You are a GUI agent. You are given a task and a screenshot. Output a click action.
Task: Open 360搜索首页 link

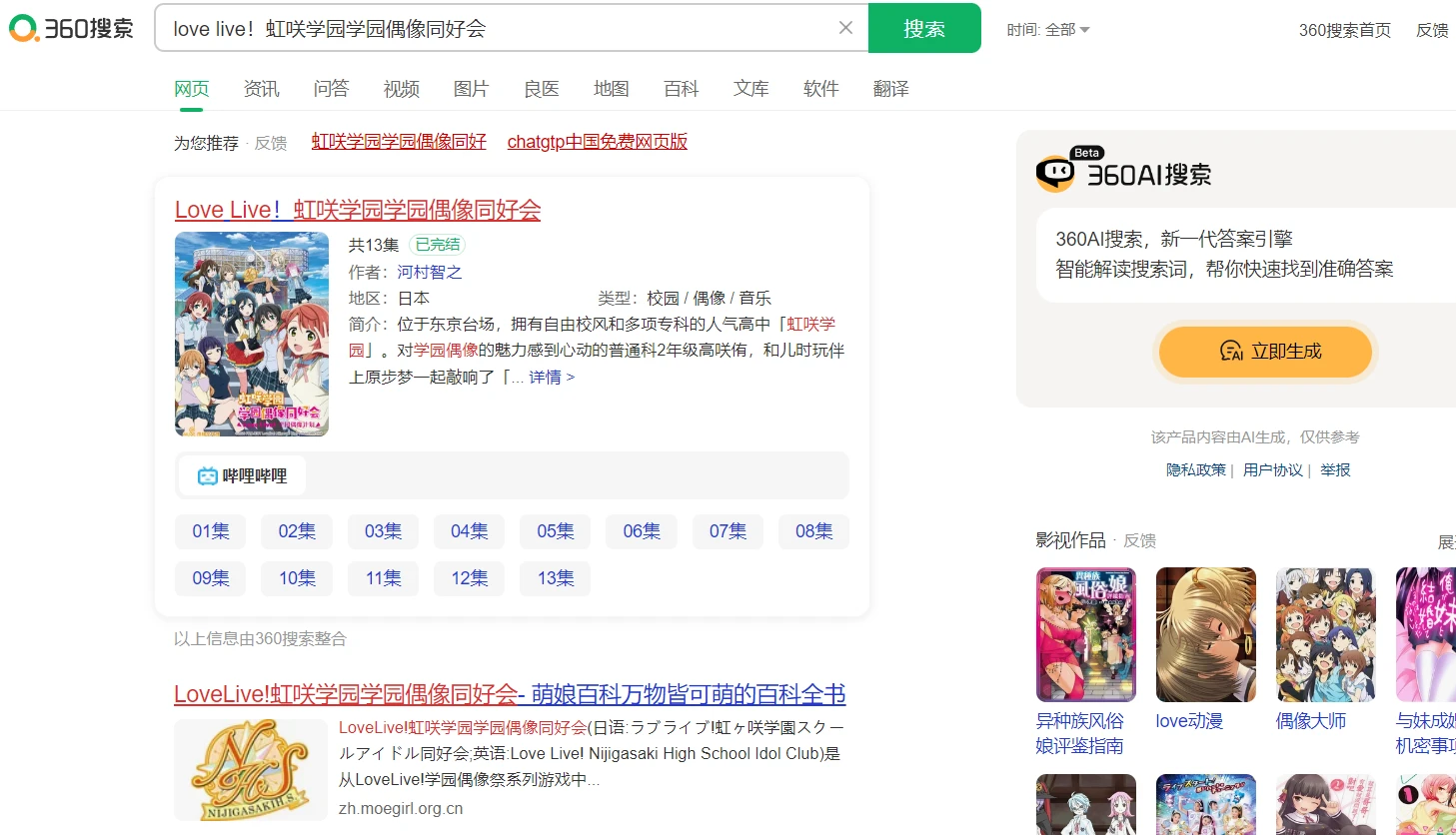(x=1344, y=30)
